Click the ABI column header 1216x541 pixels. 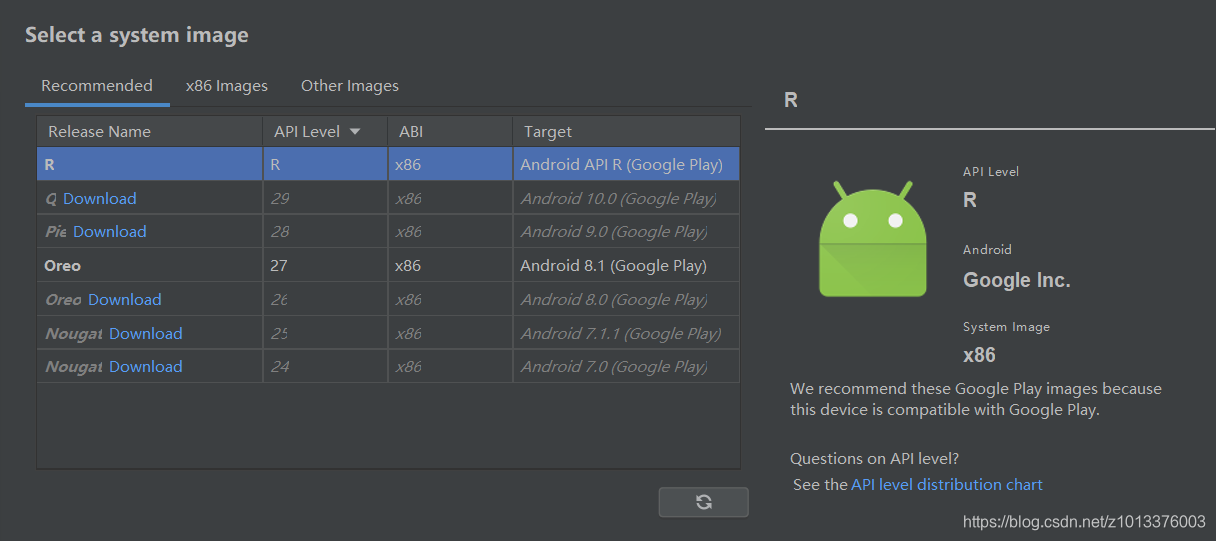click(450, 131)
